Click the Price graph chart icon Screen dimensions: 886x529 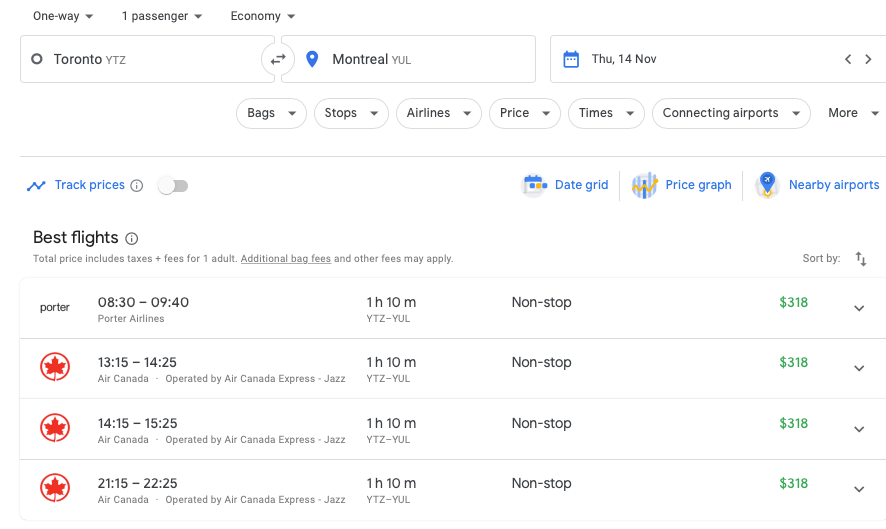[645, 185]
